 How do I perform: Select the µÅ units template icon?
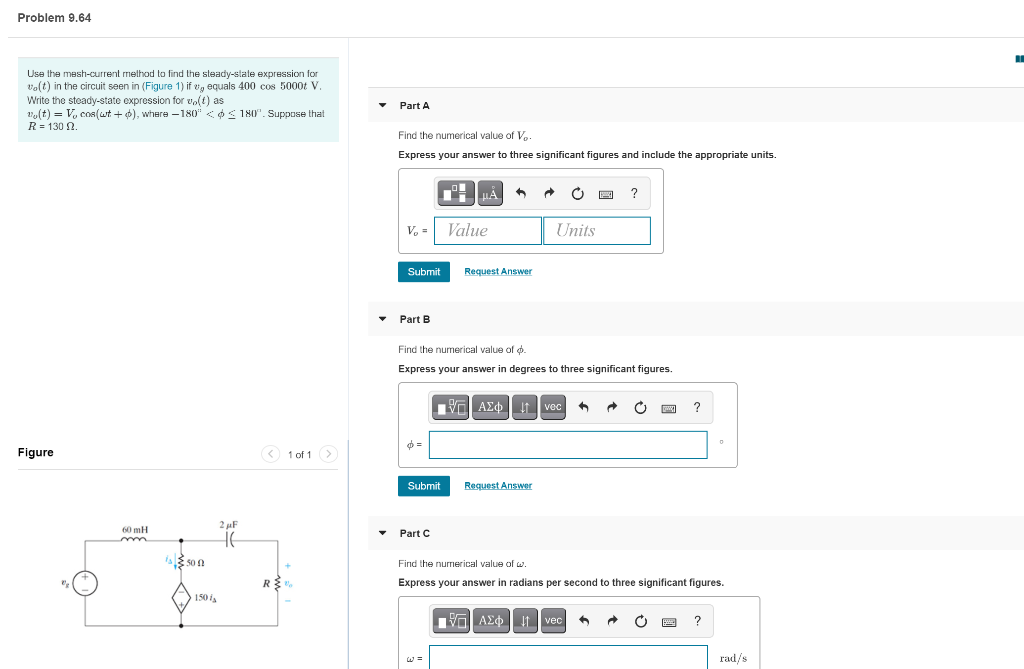490,193
